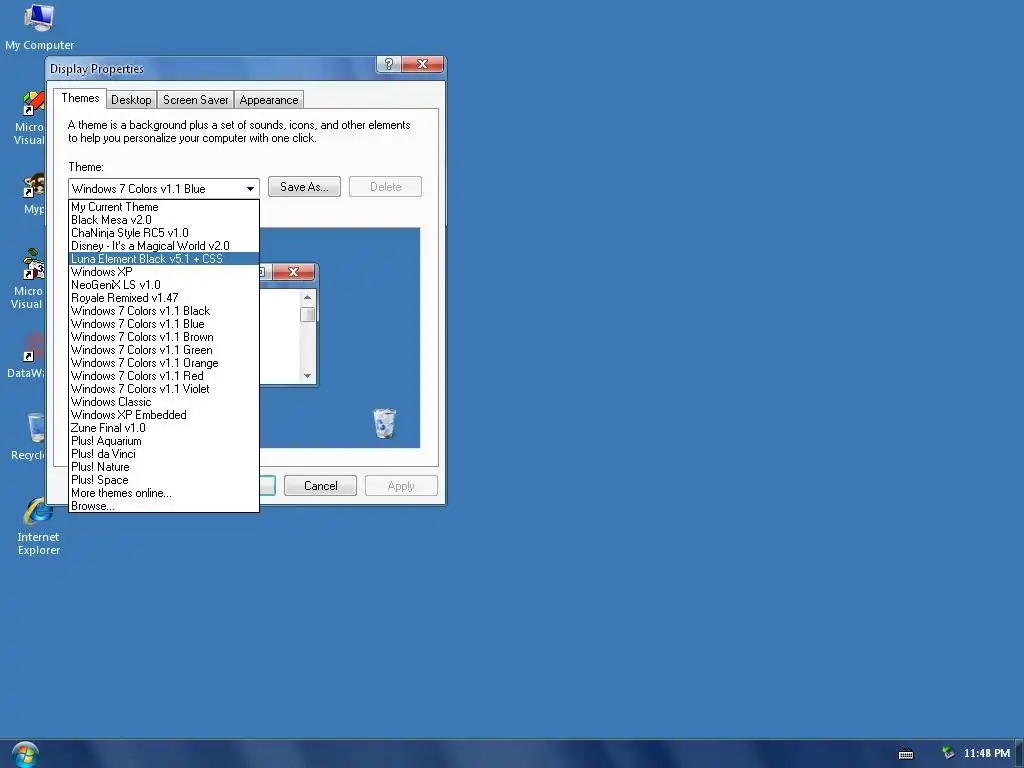Click the preview window close button

pos(293,272)
